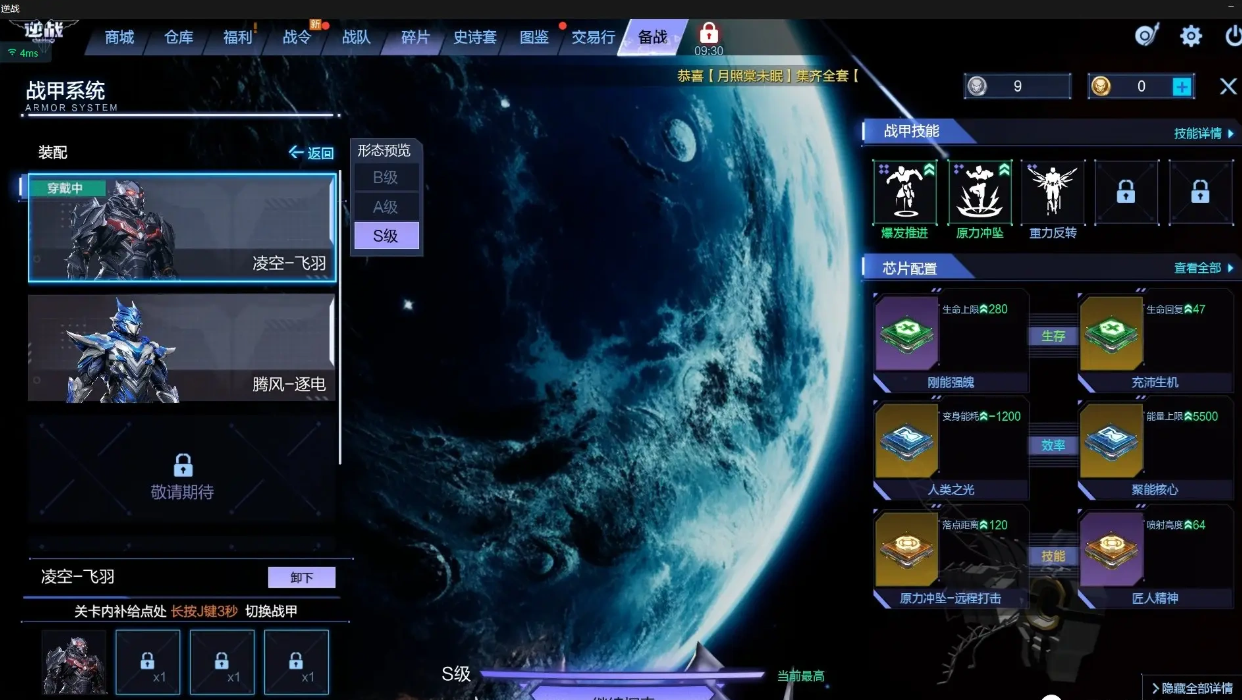This screenshot has width=1242, height=700.
Task: Select the S级 form preview
Action: (x=386, y=236)
